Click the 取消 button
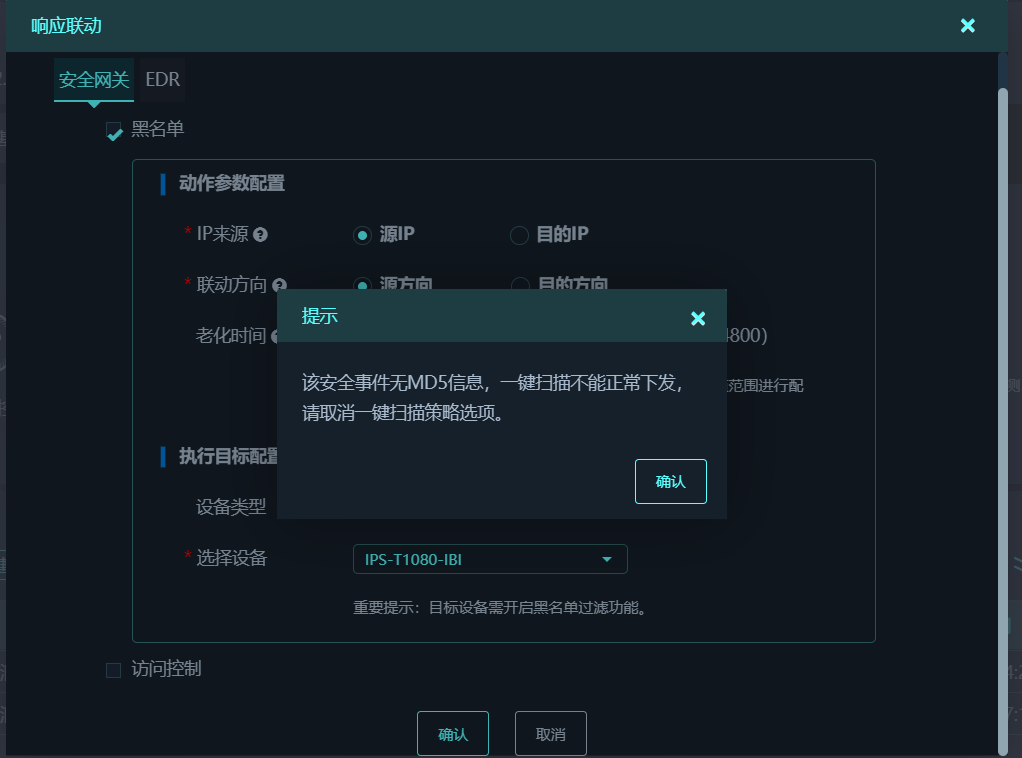 (x=551, y=734)
